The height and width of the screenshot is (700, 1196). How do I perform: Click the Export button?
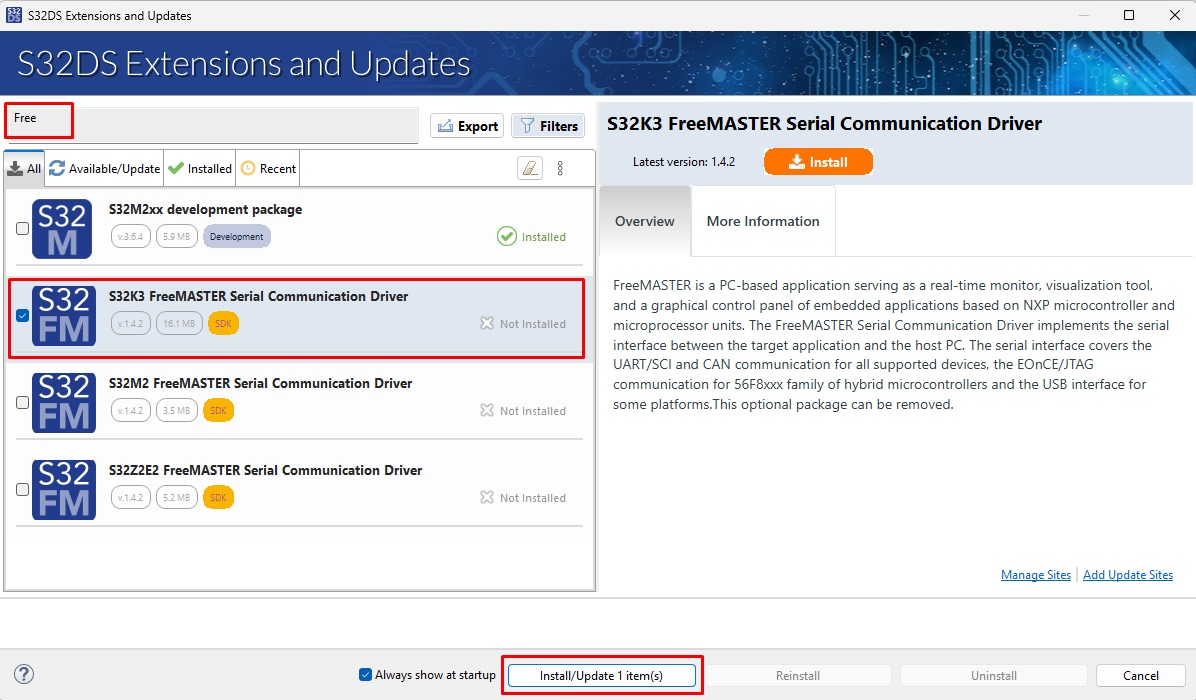(x=468, y=126)
